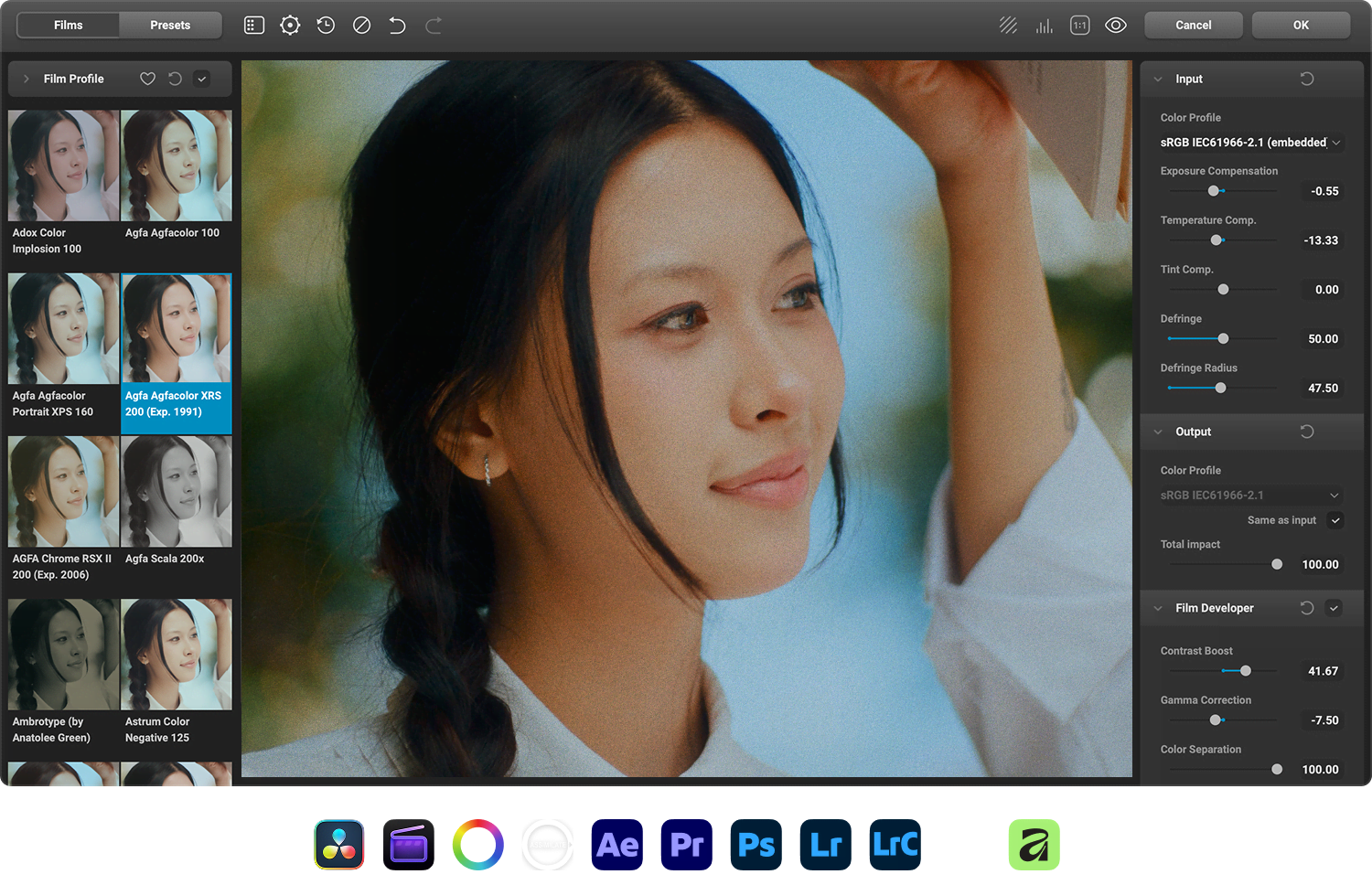1372x885 pixels.
Task: Open the settings gear icon in toolbar
Action: (290, 26)
